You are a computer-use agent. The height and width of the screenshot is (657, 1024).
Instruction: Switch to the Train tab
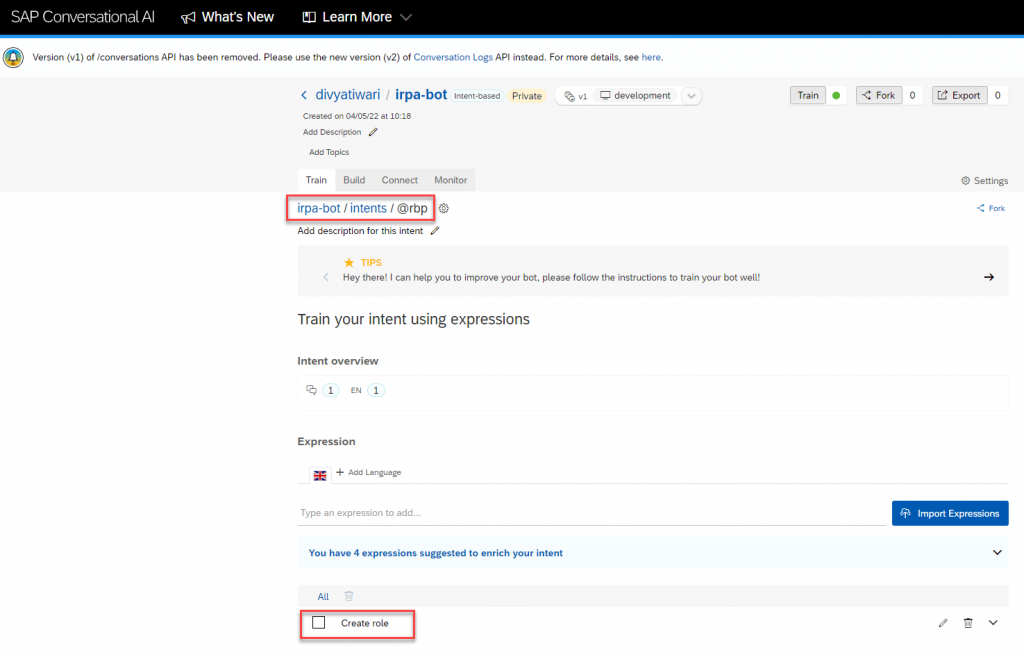pyautogui.click(x=316, y=180)
